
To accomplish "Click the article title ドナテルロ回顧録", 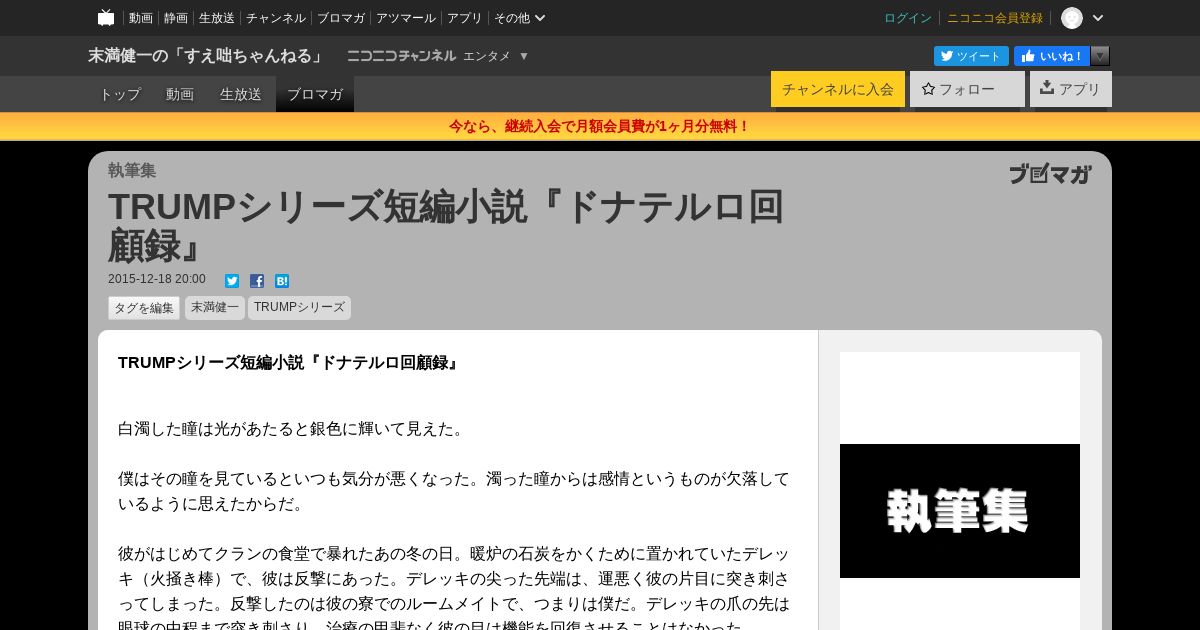I will pyautogui.click(x=446, y=226).
